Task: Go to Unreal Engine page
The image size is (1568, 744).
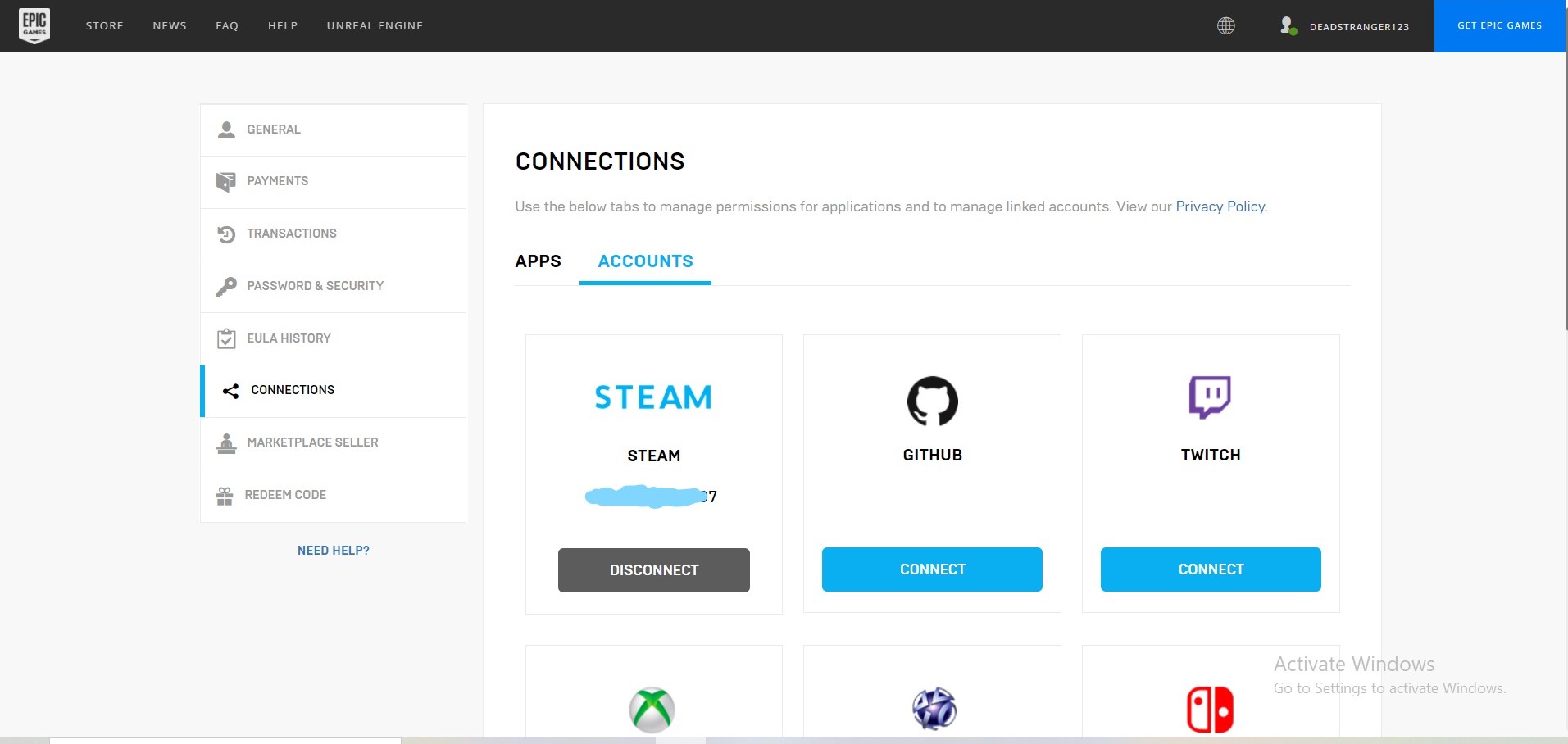Action: tap(375, 26)
